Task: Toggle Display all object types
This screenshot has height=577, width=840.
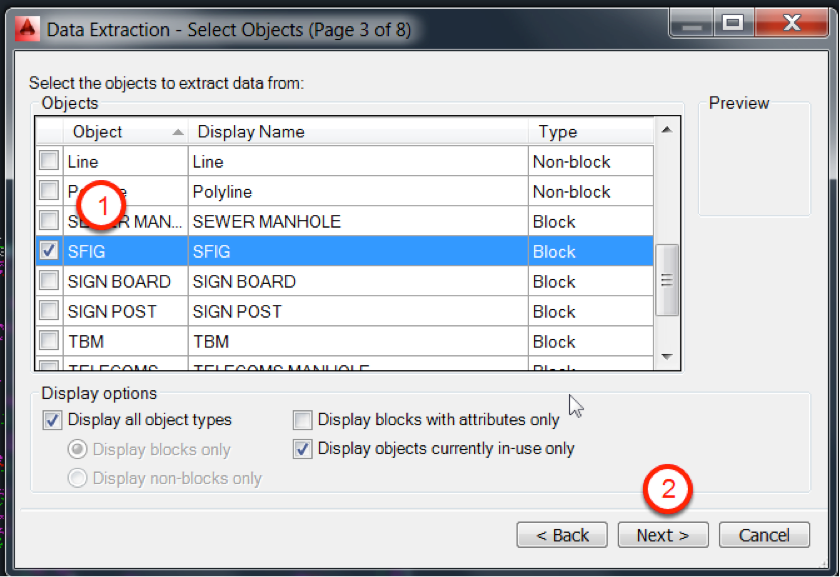Action: pyautogui.click(x=52, y=420)
